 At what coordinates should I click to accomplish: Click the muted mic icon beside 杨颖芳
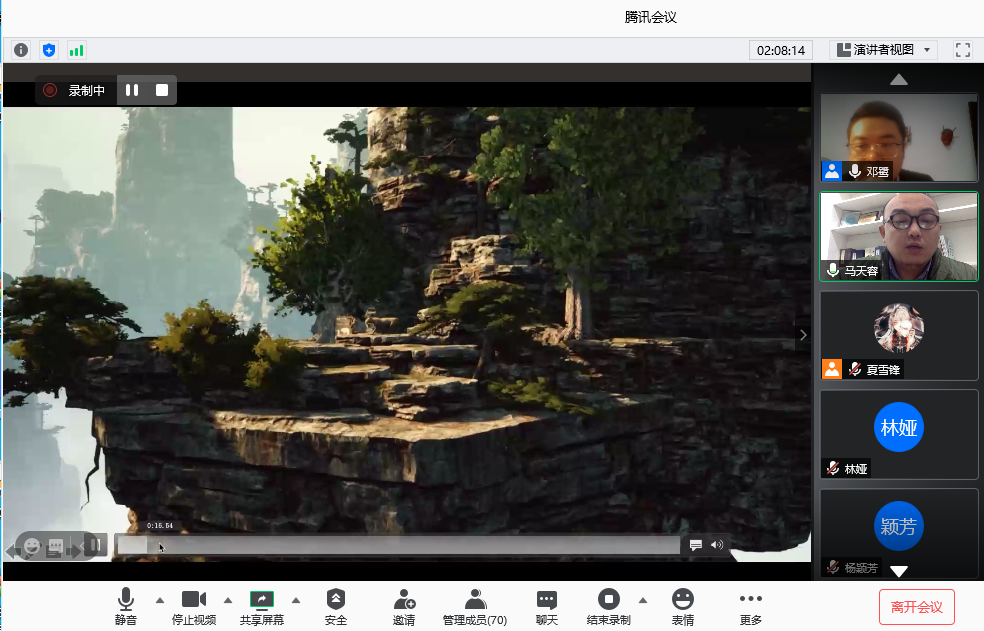click(x=833, y=568)
